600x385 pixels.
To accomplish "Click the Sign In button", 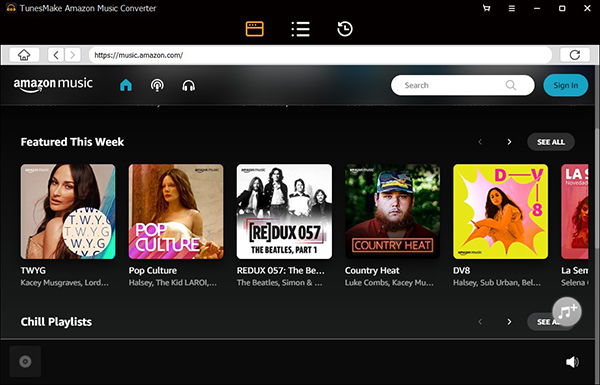I will click(x=566, y=85).
